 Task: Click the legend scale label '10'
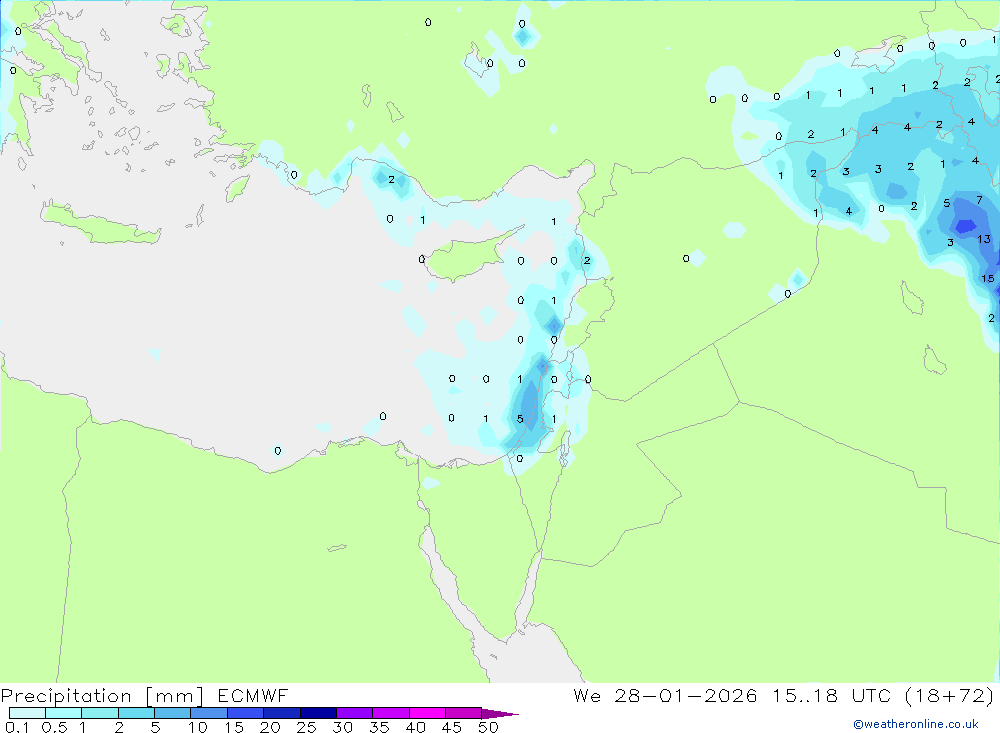point(197,727)
